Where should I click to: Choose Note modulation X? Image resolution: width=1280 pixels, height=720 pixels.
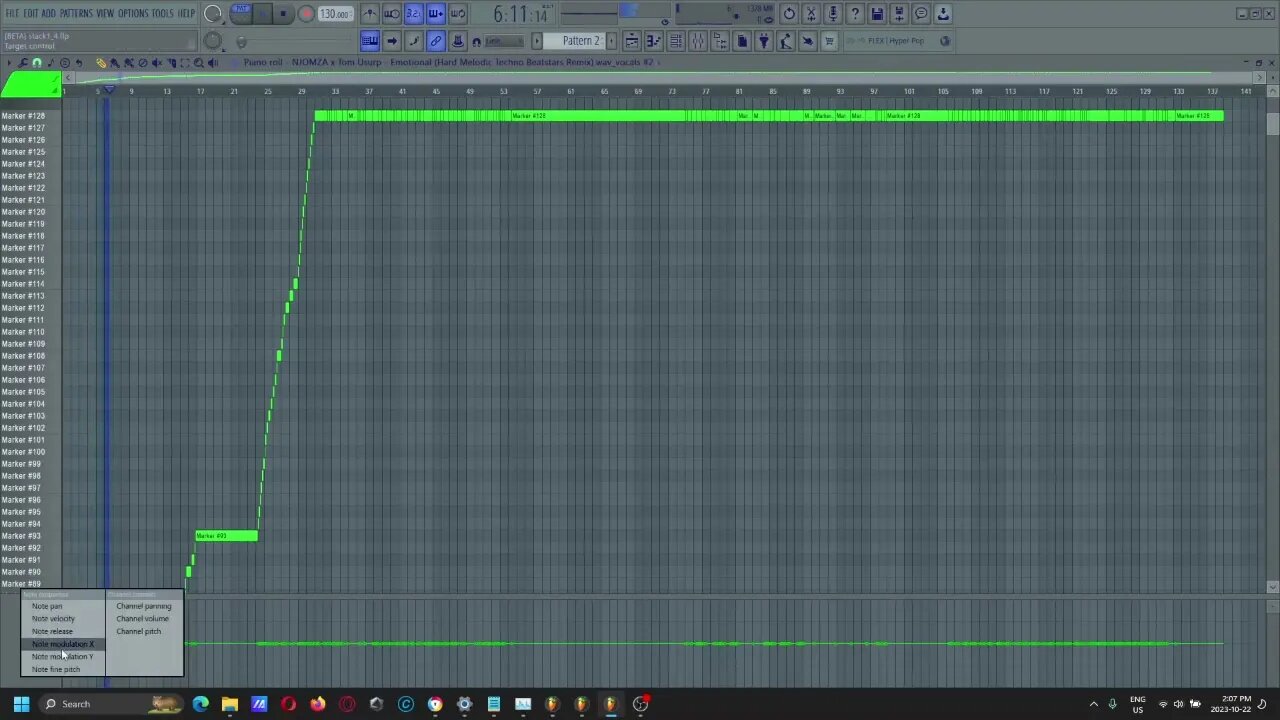[62, 644]
